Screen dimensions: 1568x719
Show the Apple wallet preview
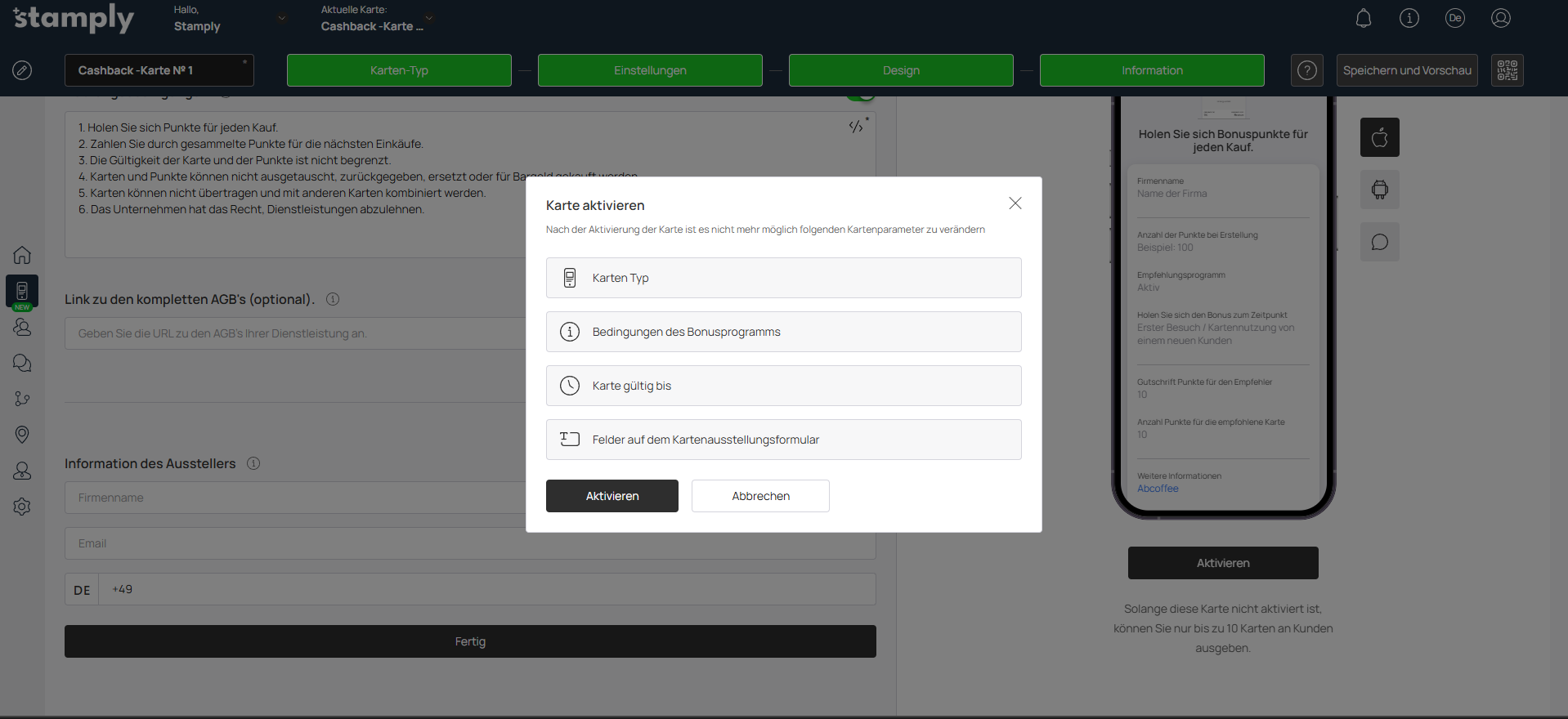[x=1379, y=137]
